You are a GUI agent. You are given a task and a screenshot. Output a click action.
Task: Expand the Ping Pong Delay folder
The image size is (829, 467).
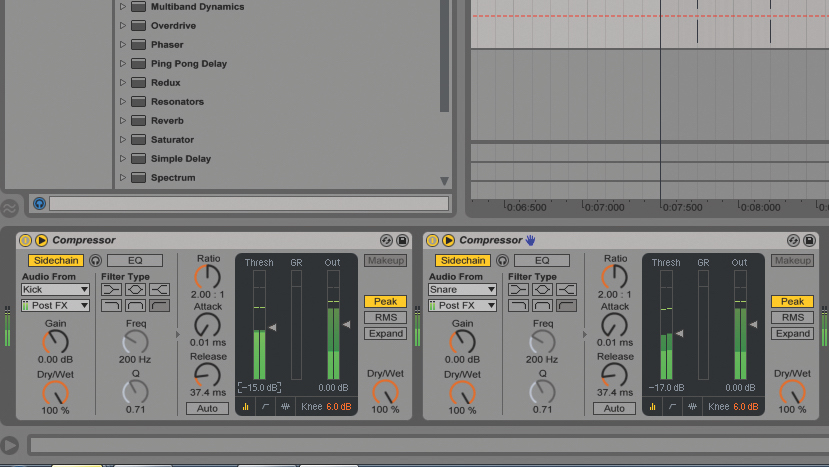[x=123, y=63]
